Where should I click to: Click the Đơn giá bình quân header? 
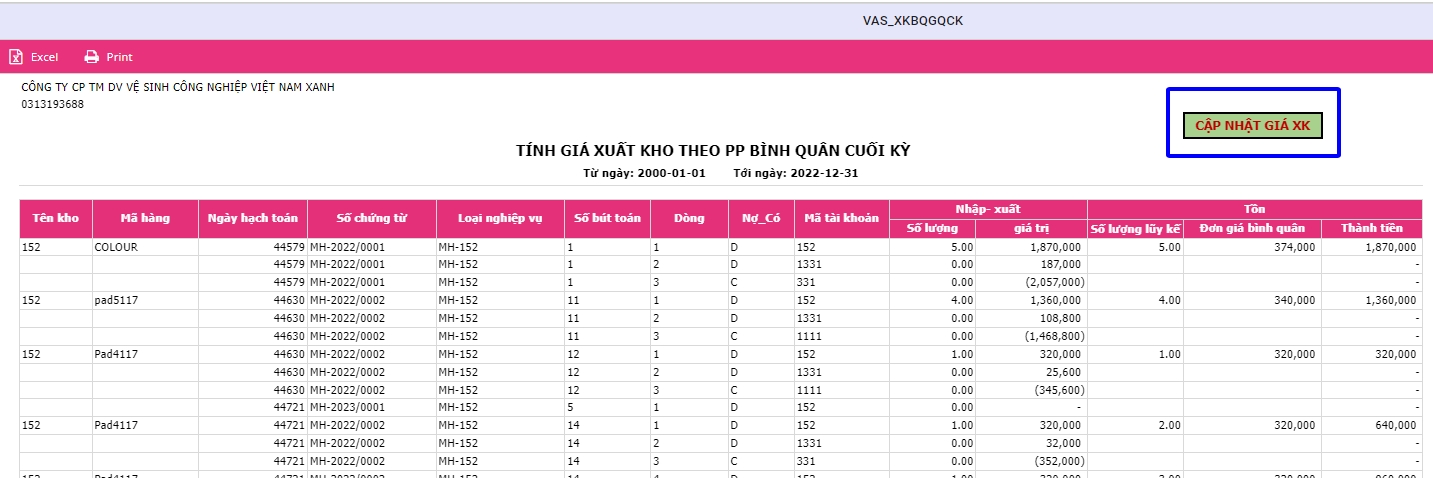coord(1251,228)
